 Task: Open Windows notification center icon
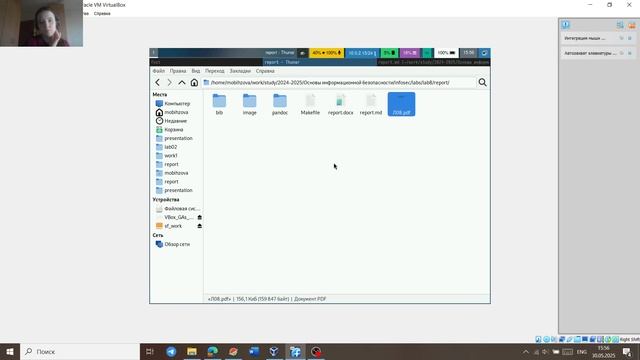click(x=627, y=351)
